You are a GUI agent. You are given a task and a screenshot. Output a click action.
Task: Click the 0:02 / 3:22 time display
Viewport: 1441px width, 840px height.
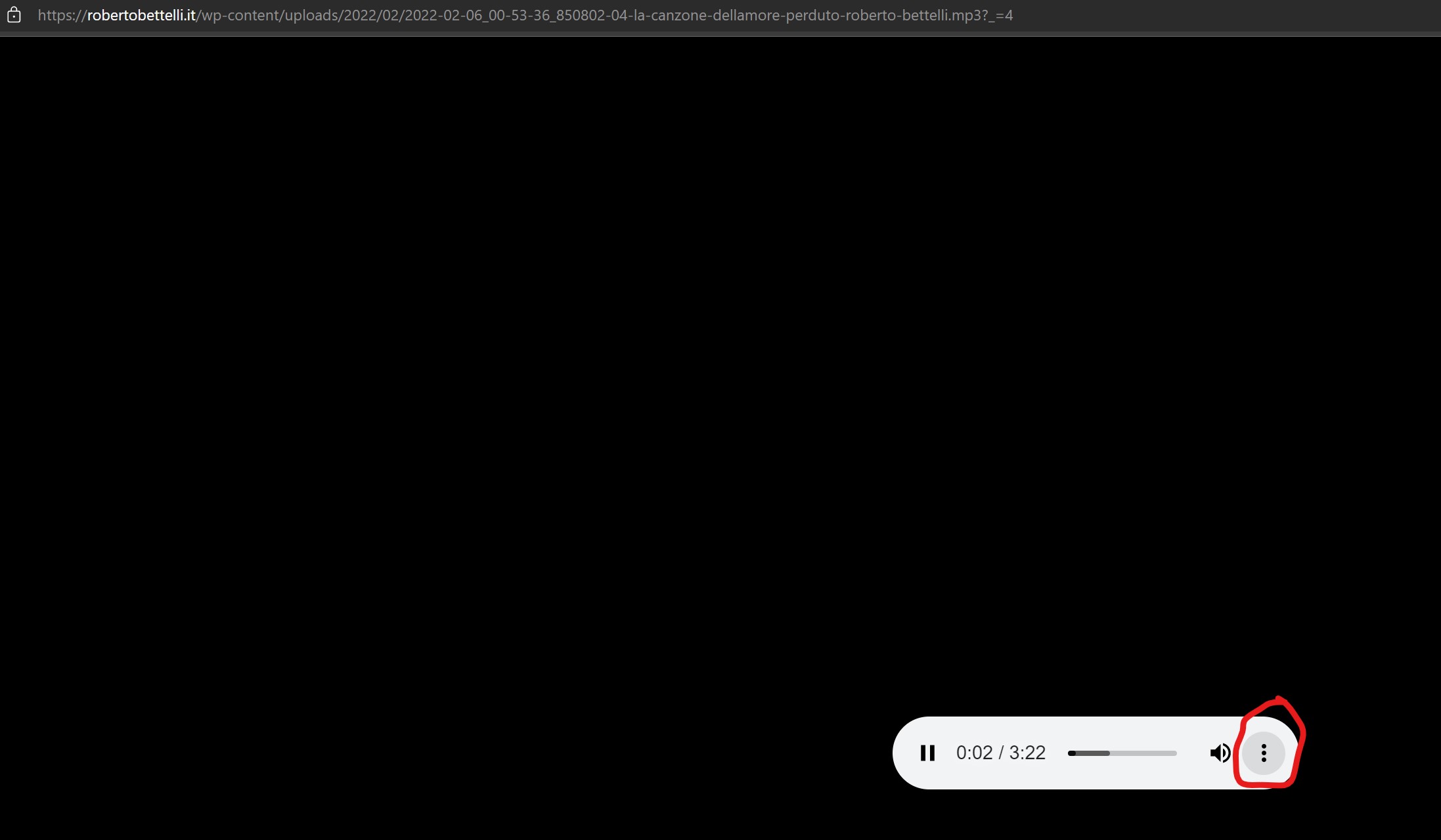click(1000, 753)
